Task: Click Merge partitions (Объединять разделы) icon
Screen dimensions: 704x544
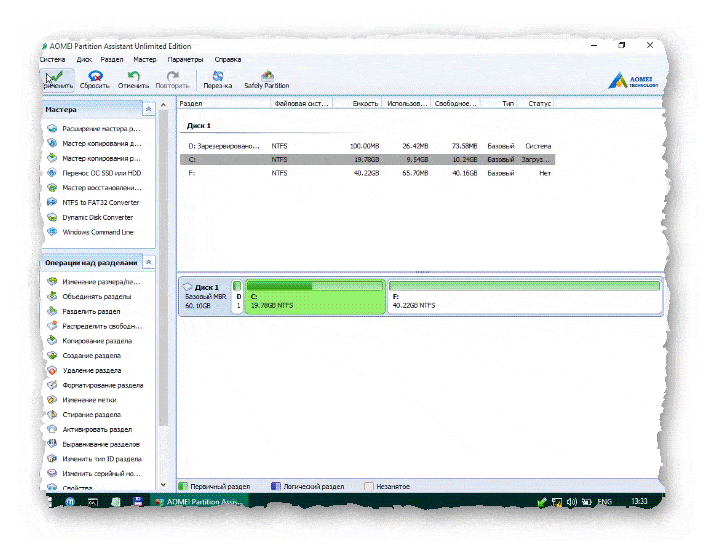Action: (52, 296)
